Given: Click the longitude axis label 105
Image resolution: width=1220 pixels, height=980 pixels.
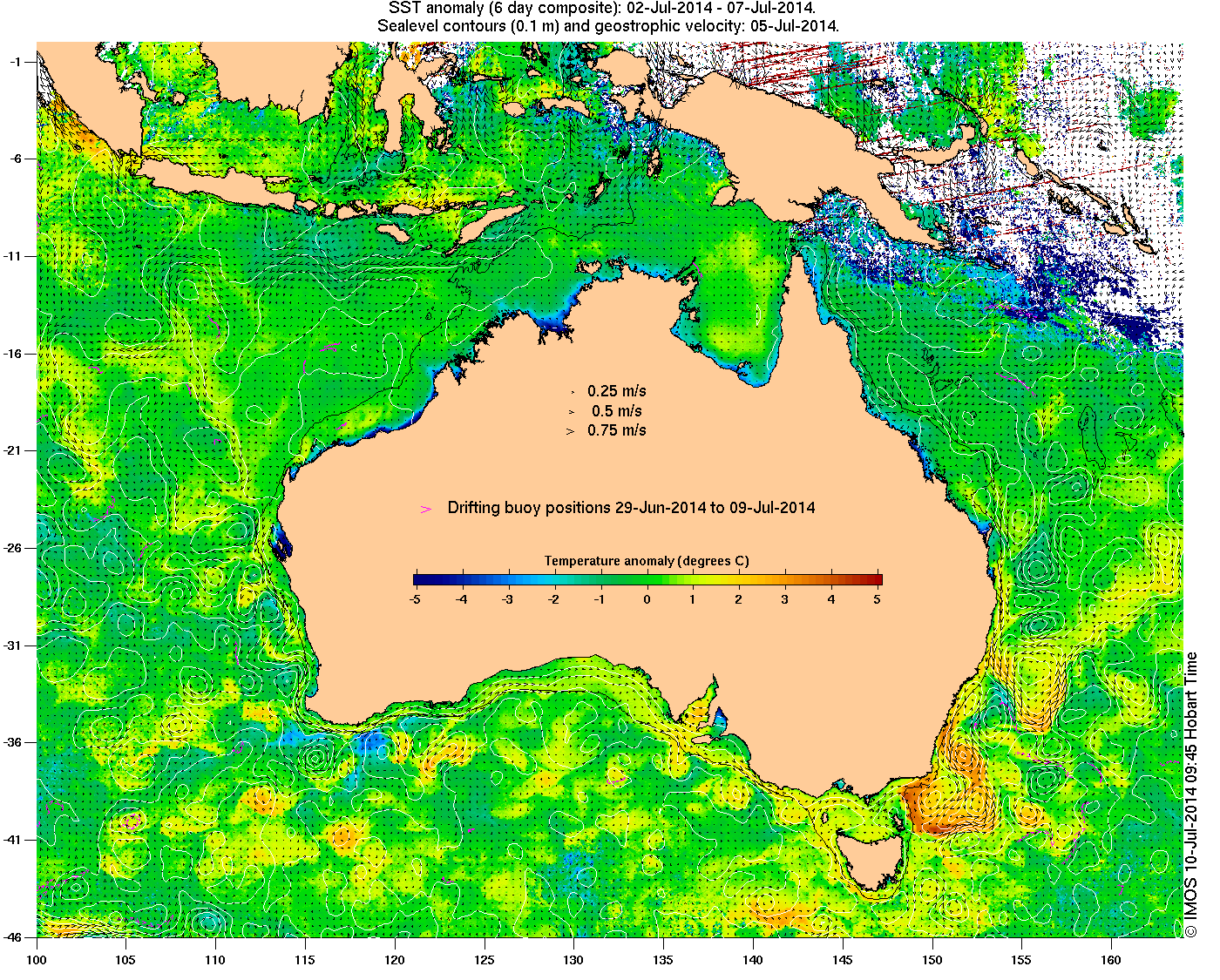Looking at the screenshot, I should pyautogui.click(x=125, y=960).
